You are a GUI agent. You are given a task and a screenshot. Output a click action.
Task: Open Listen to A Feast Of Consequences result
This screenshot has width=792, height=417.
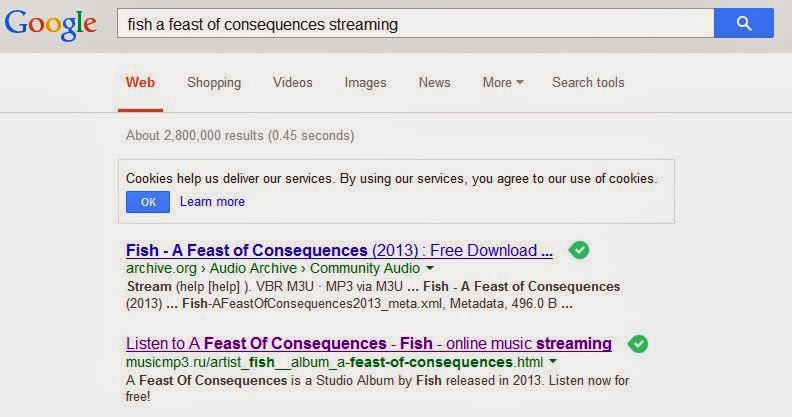click(369, 344)
